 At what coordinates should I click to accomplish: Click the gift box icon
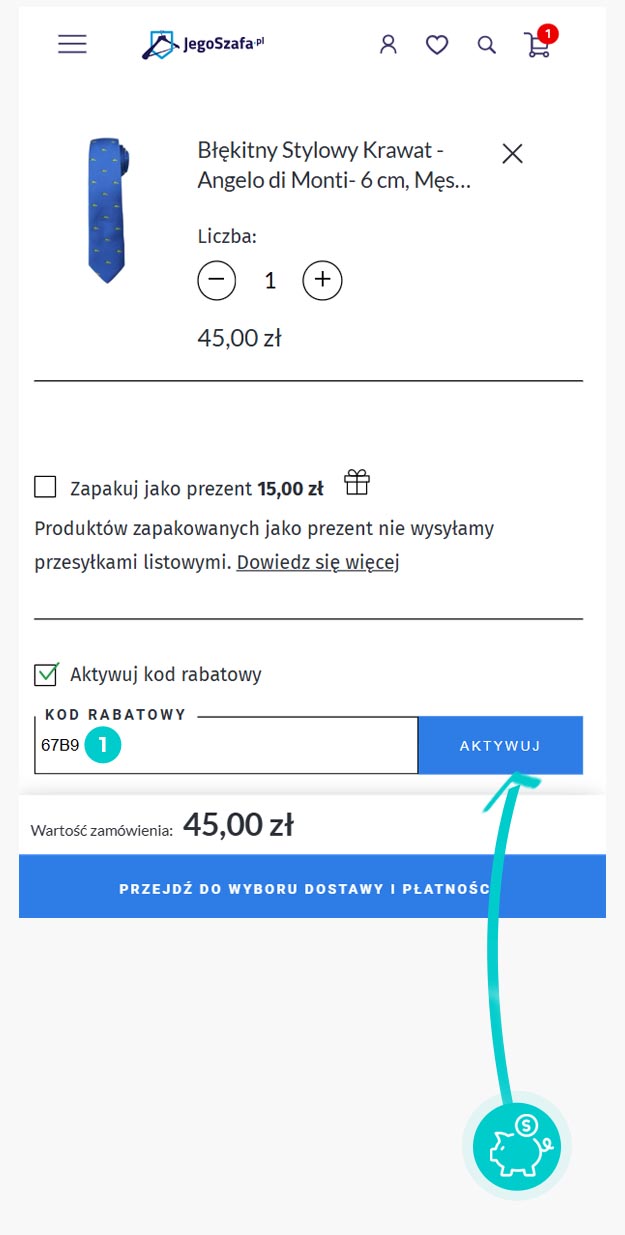point(357,483)
